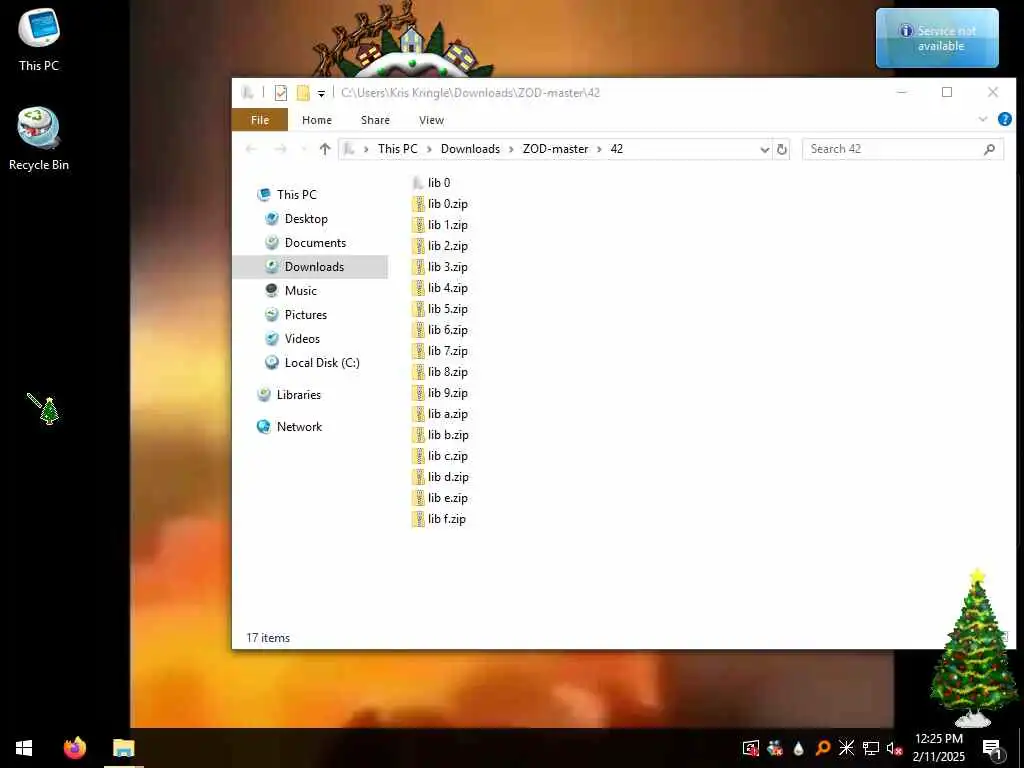
Task: Open dropdown arrow after This PC breadcrumb
Action: [x=429, y=150]
